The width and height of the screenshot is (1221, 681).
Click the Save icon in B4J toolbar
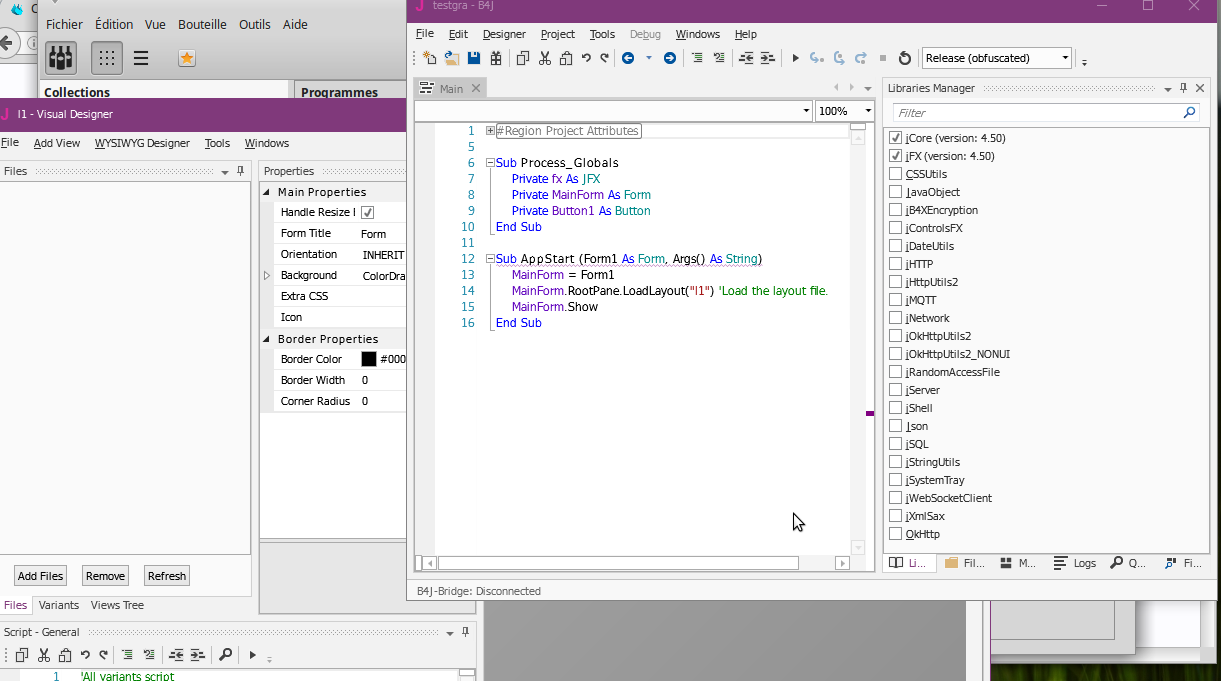(474, 58)
